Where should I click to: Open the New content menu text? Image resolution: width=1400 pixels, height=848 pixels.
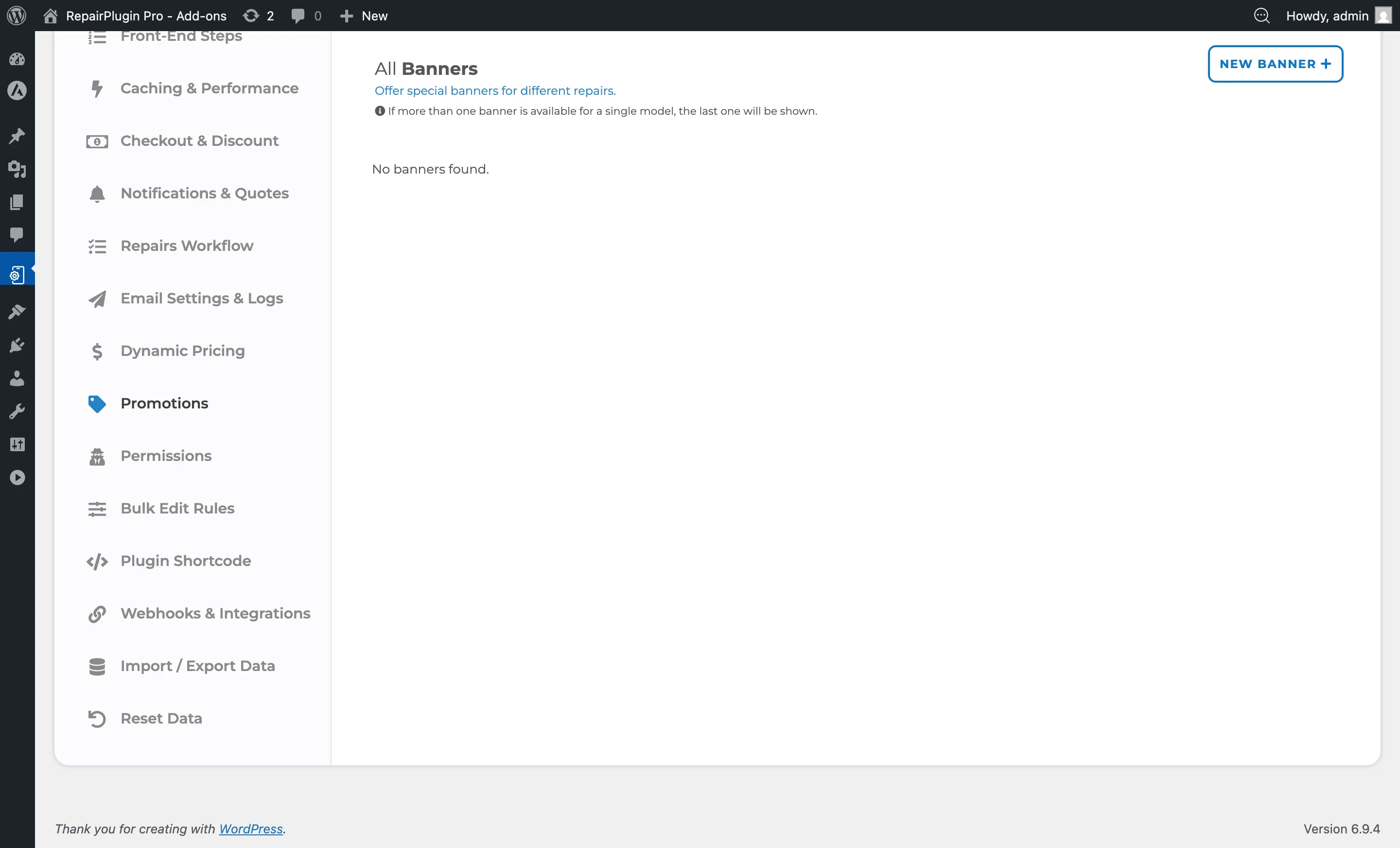pos(374,16)
